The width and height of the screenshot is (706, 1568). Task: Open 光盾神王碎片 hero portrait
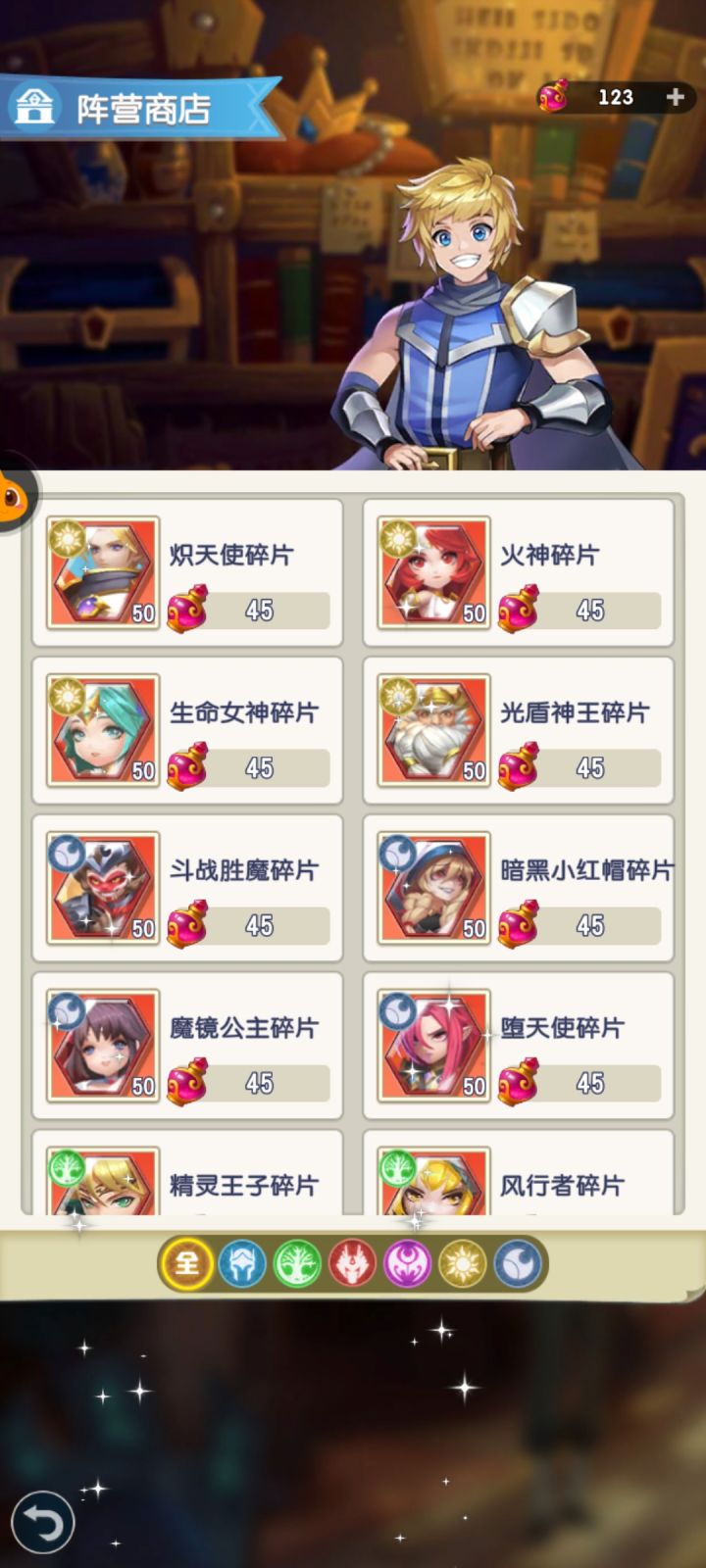click(433, 729)
